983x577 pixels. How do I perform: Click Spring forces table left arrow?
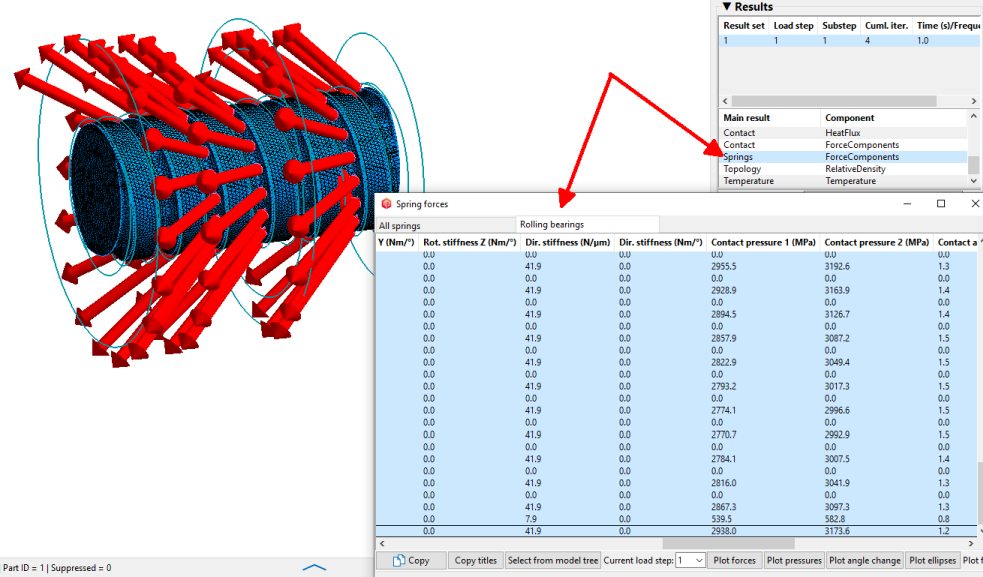click(x=382, y=543)
